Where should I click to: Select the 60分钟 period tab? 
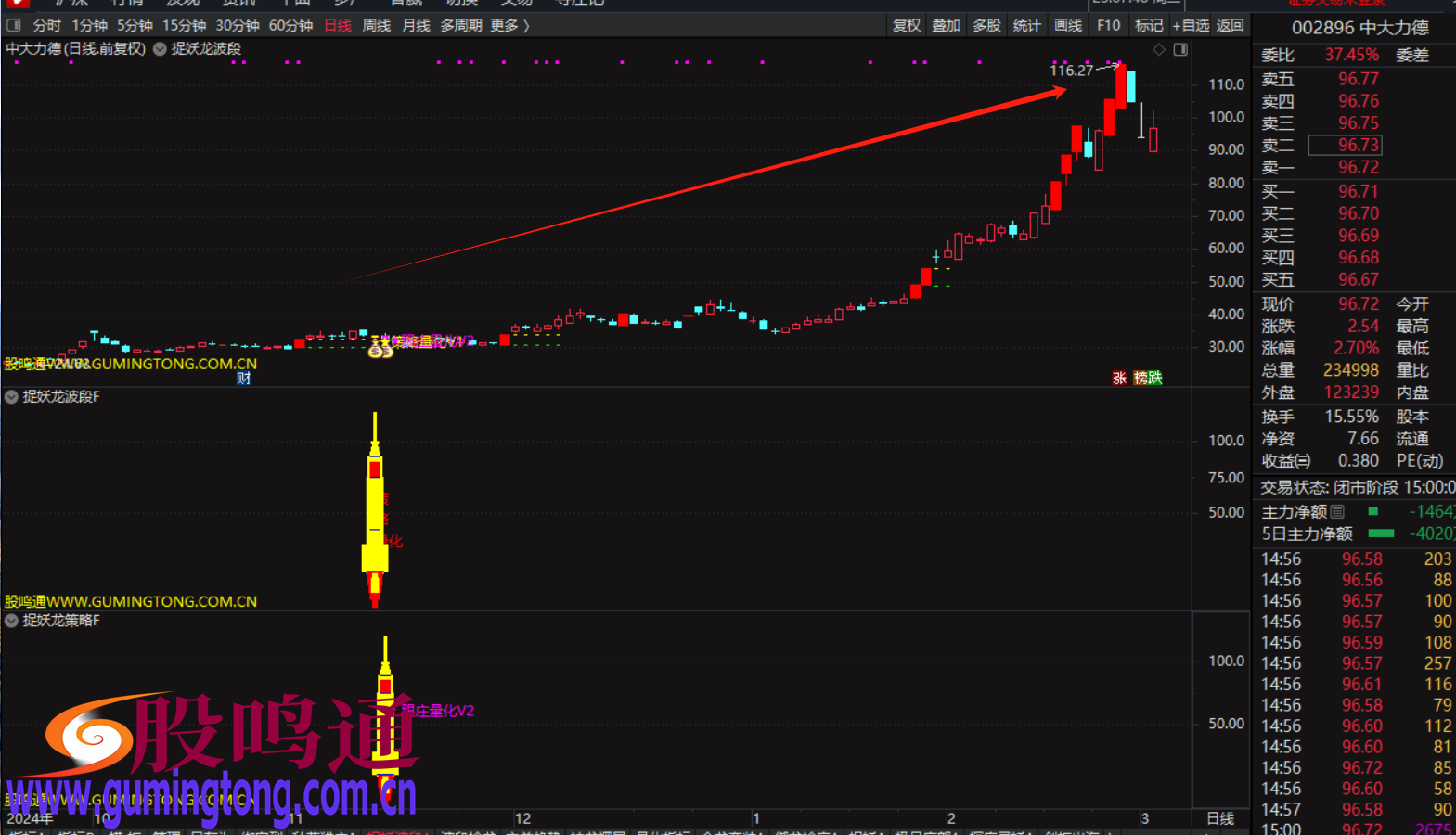coord(290,25)
